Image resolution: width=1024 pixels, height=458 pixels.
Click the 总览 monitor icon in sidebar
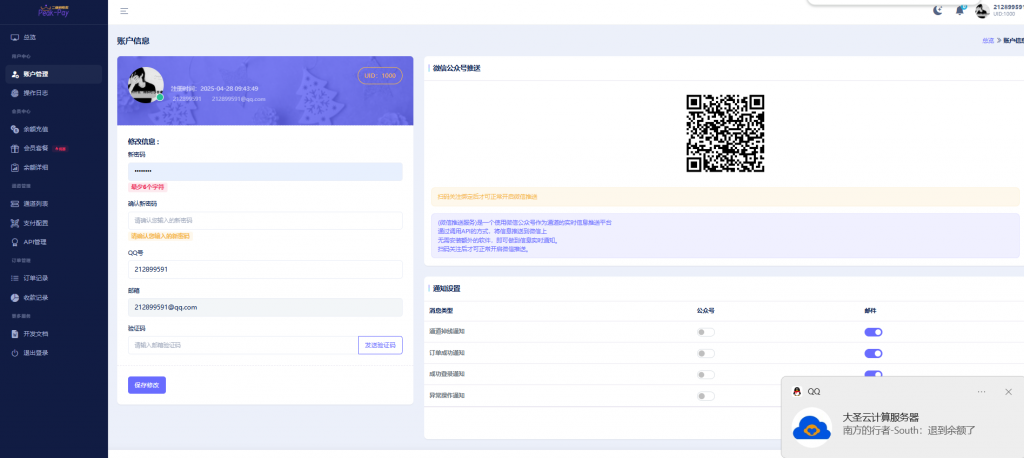tap(15, 37)
